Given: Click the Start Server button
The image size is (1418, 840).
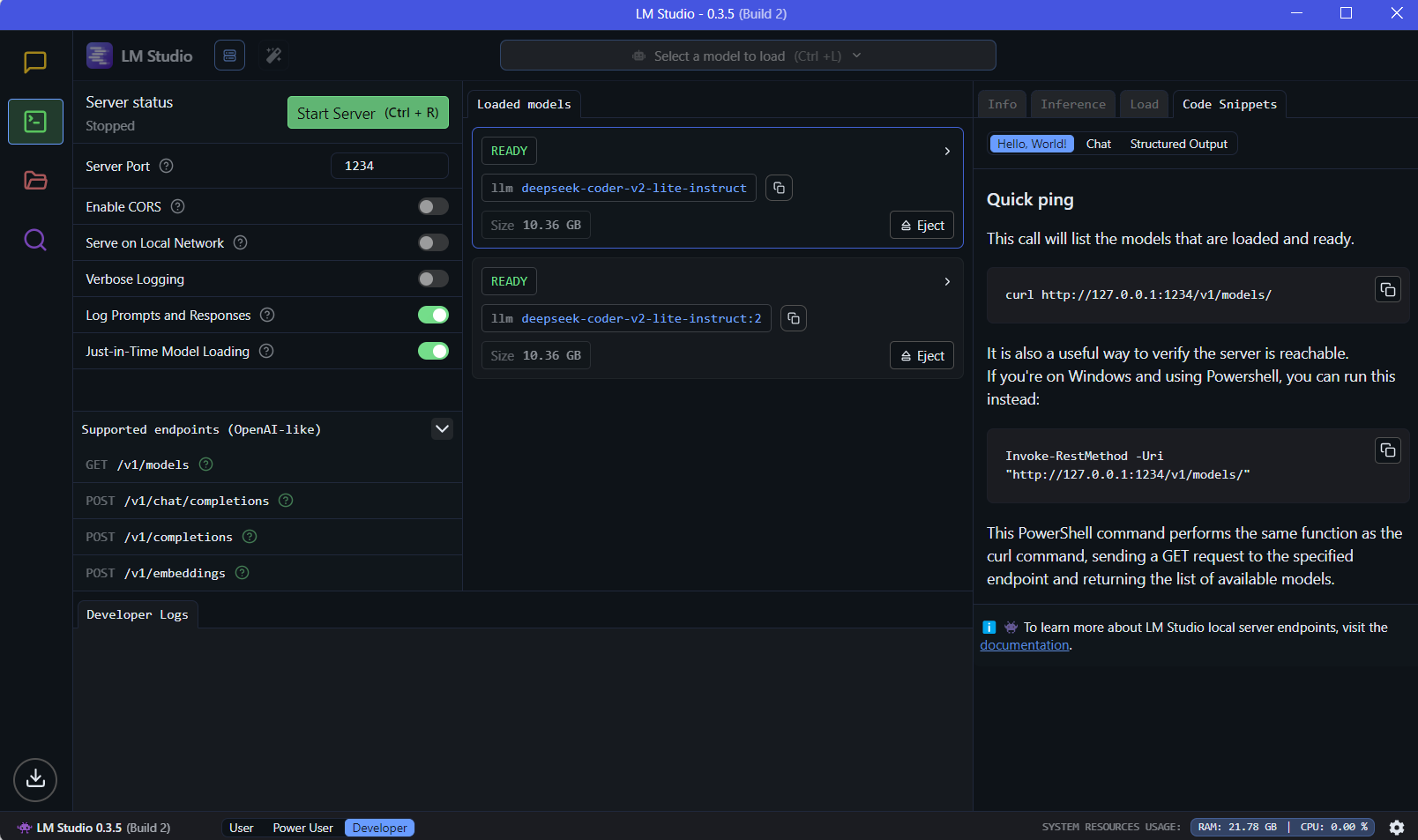Looking at the screenshot, I should tap(368, 113).
